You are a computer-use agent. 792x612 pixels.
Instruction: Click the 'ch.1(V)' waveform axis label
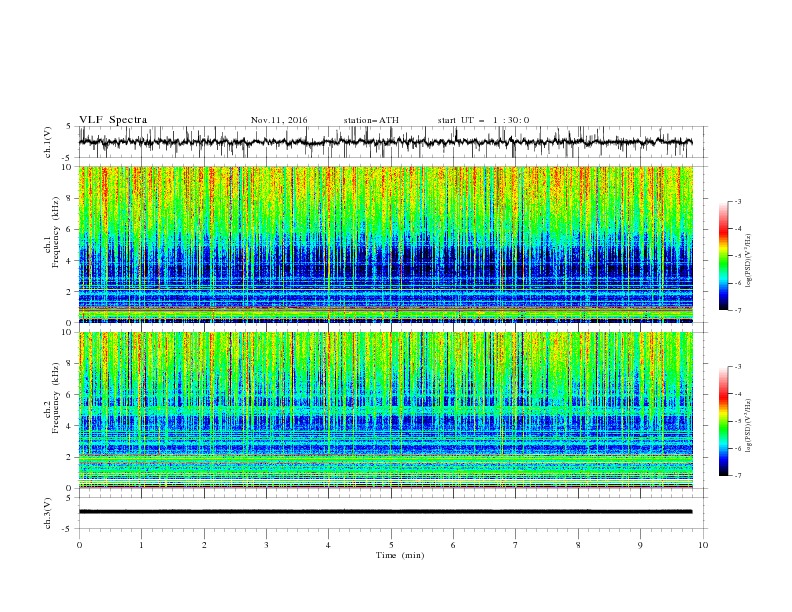pyautogui.click(x=48, y=142)
